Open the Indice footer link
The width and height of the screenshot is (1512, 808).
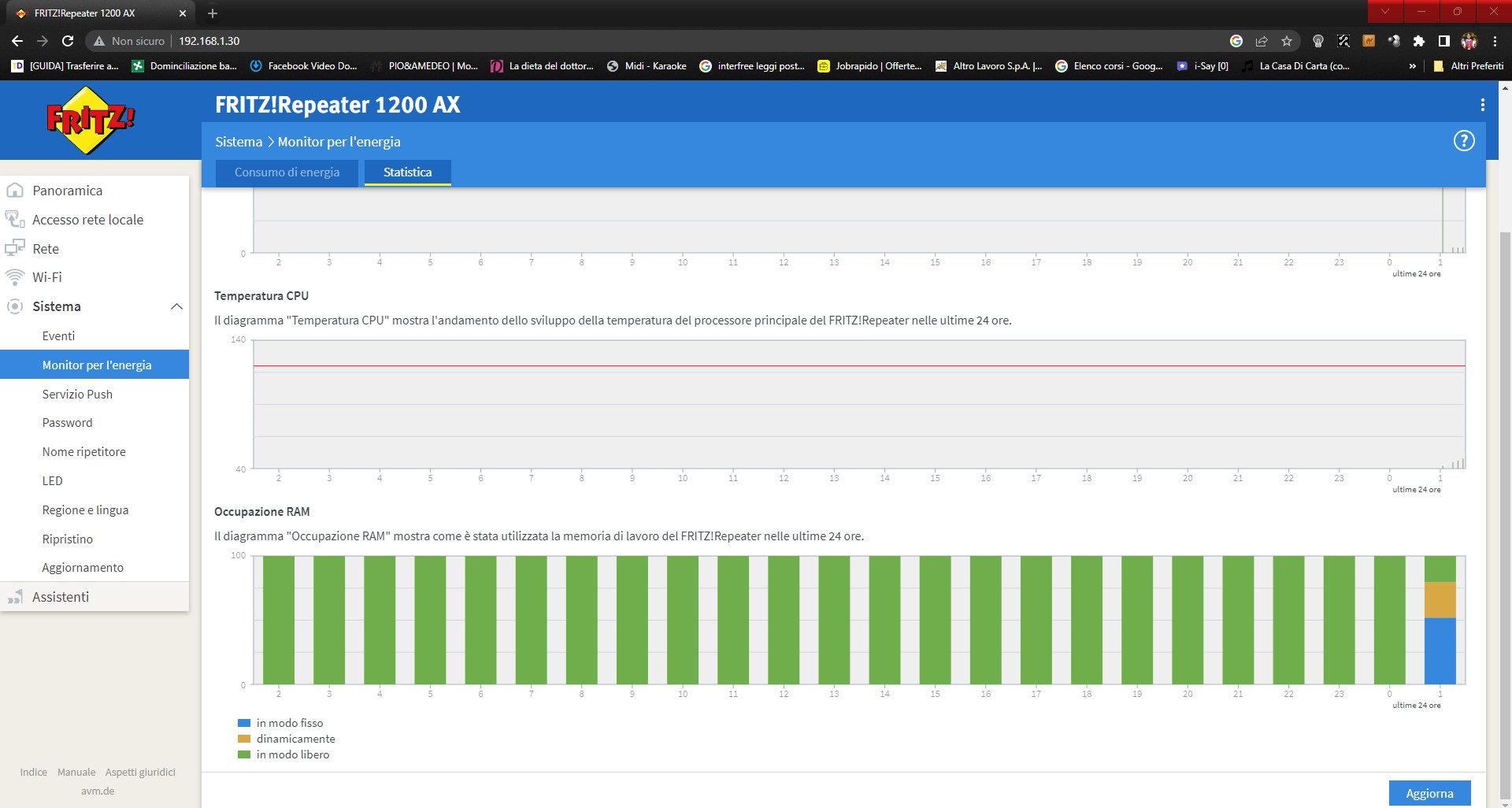click(33, 773)
